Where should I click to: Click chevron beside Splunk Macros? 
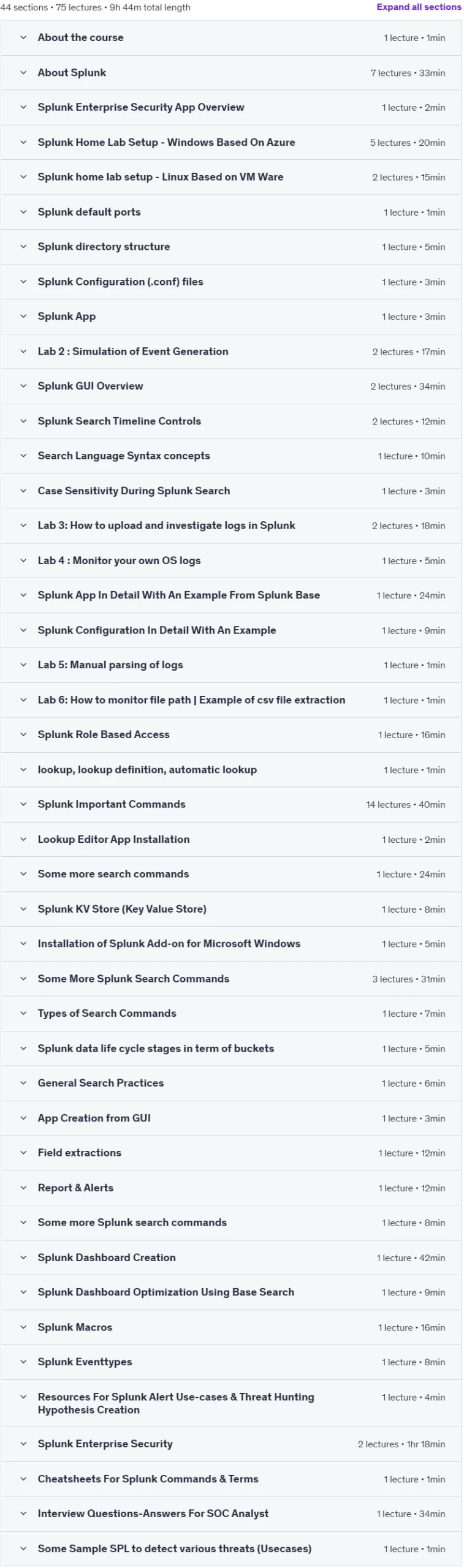pos(23,1327)
